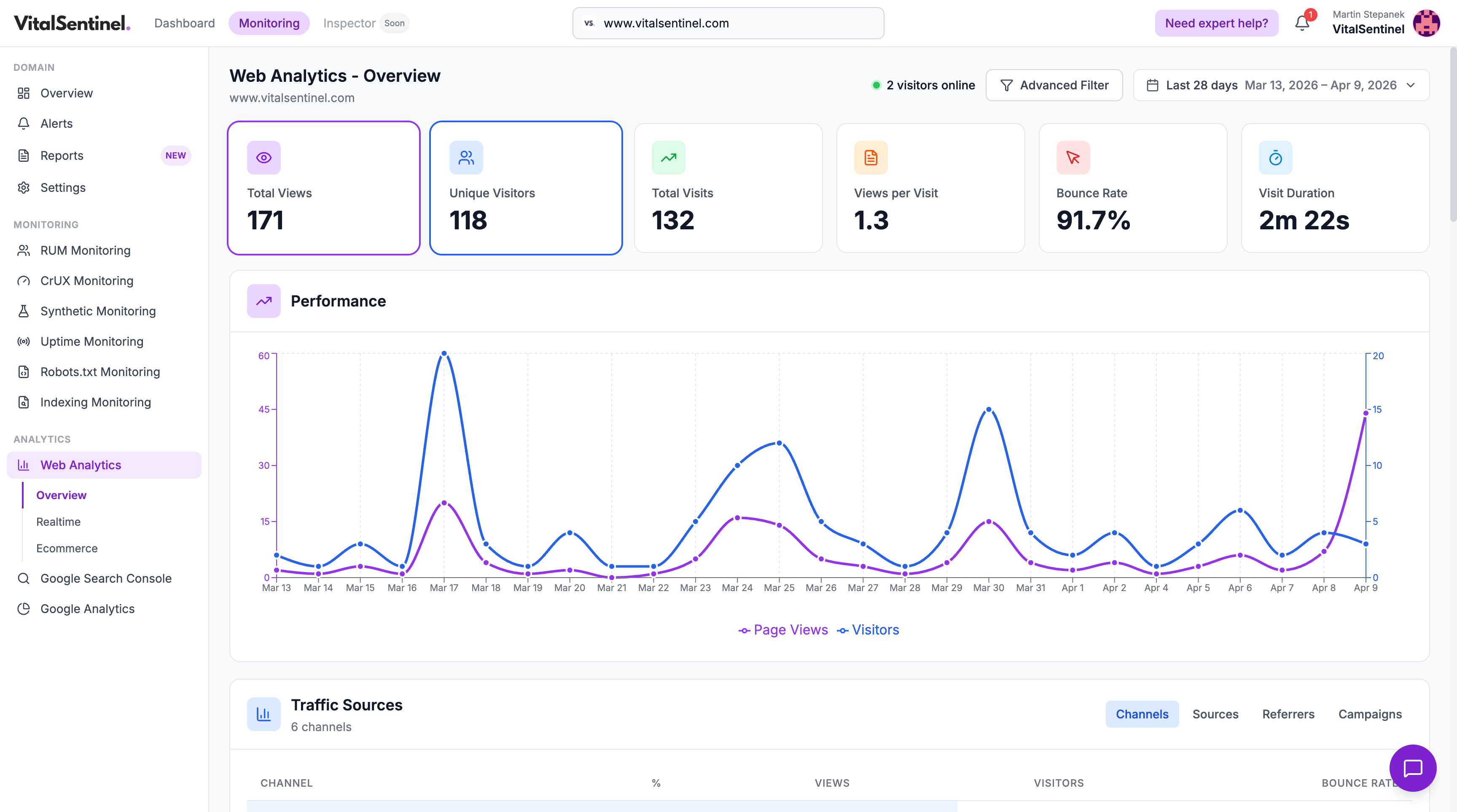Click the Need expert help button
Screen dimensions: 1457x812
(x=1217, y=23)
